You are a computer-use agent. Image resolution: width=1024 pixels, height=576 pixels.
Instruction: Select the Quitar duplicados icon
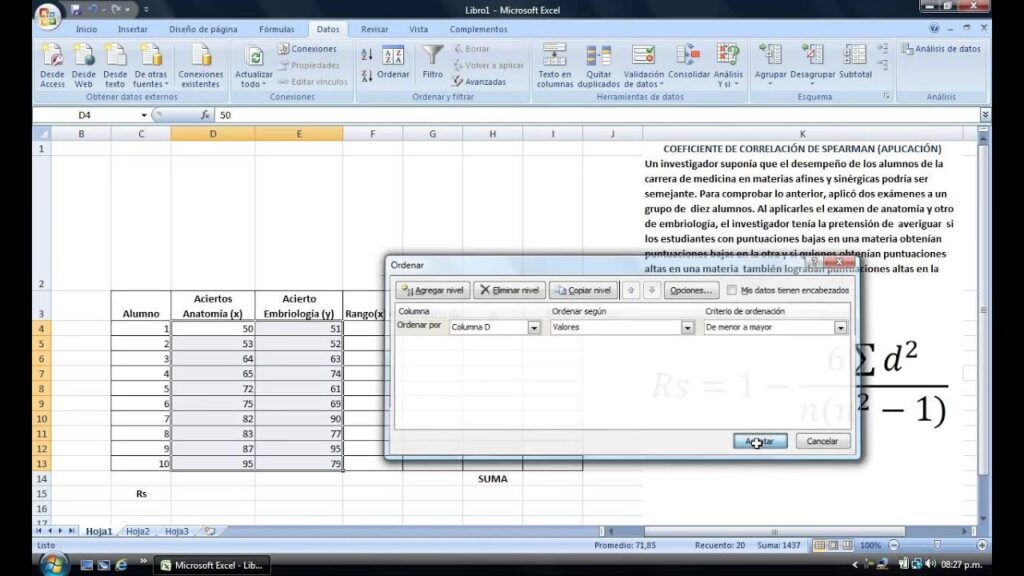(598, 56)
